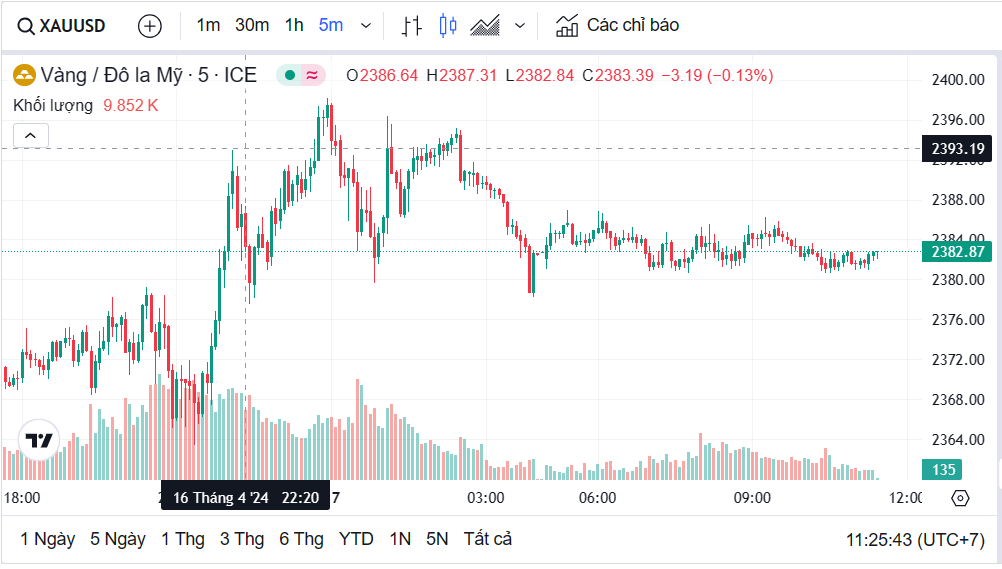Expand the timeframe interval dropdown

coord(365,26)
